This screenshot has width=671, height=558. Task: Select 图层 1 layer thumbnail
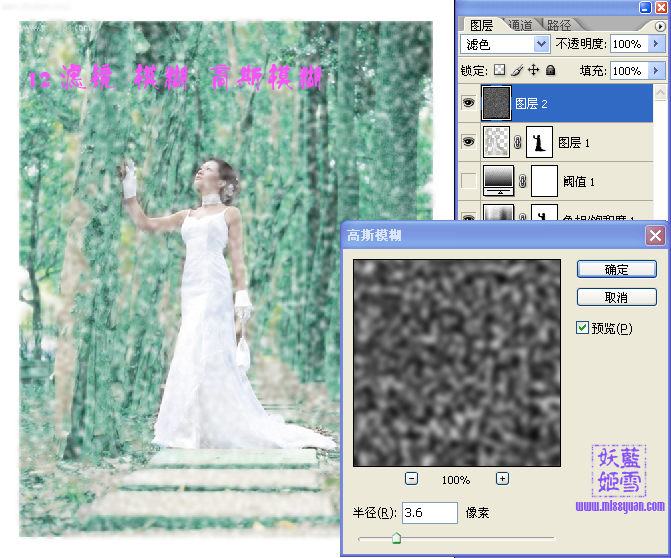tap(496, 142)
